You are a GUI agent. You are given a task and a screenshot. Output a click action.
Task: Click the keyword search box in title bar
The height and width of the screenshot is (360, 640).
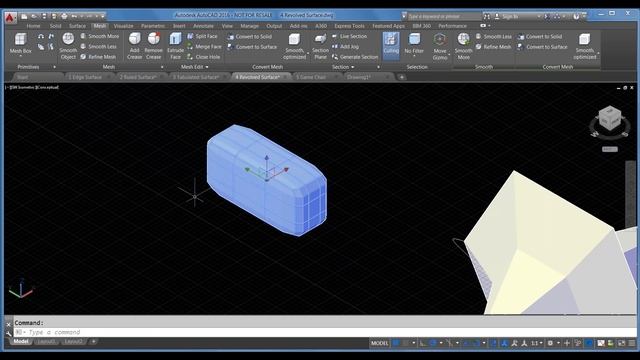click(x=444, y=16)
